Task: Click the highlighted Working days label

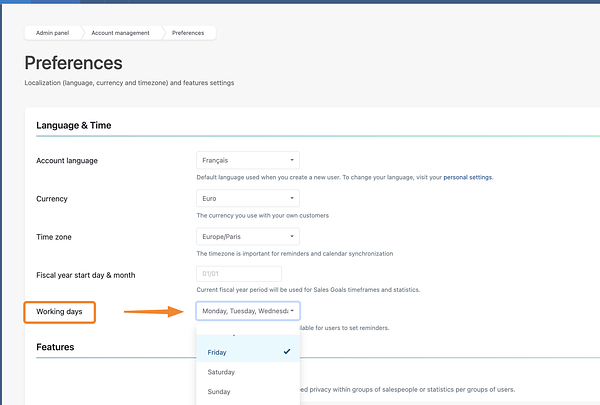Action: click(60, 312)
